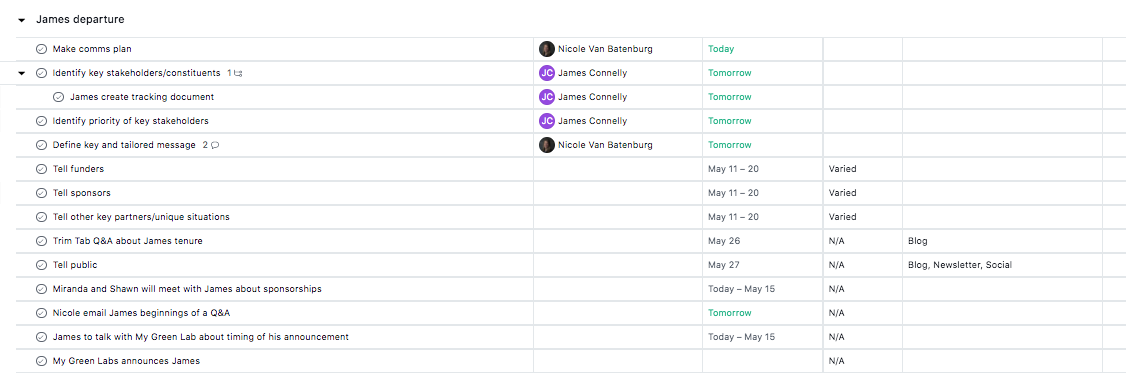This screenshot has width=1126, height=382.
Task: Collapse the James departure section
Action: 22,20
